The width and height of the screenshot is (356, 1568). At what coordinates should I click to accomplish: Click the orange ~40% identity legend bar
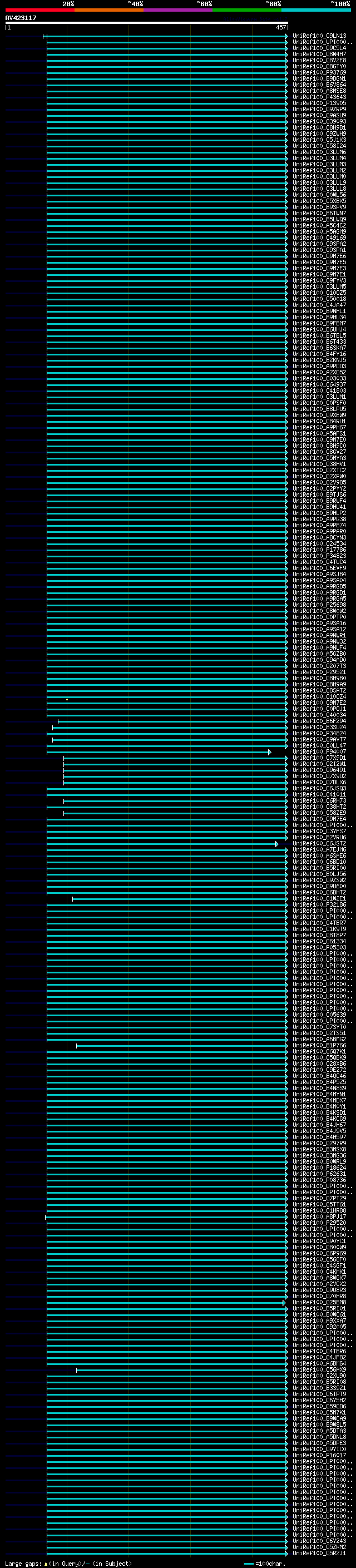point(109,10)
